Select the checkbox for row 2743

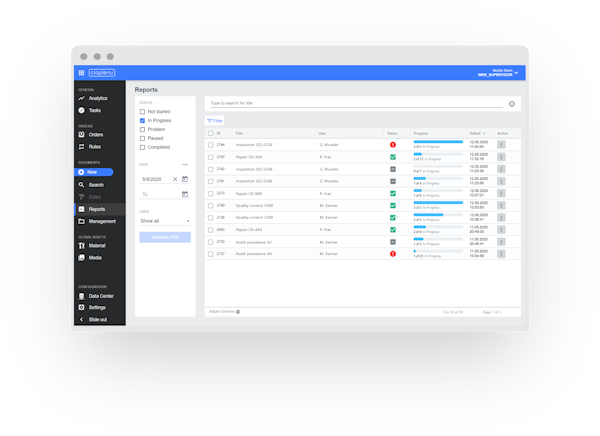[210, 157]
